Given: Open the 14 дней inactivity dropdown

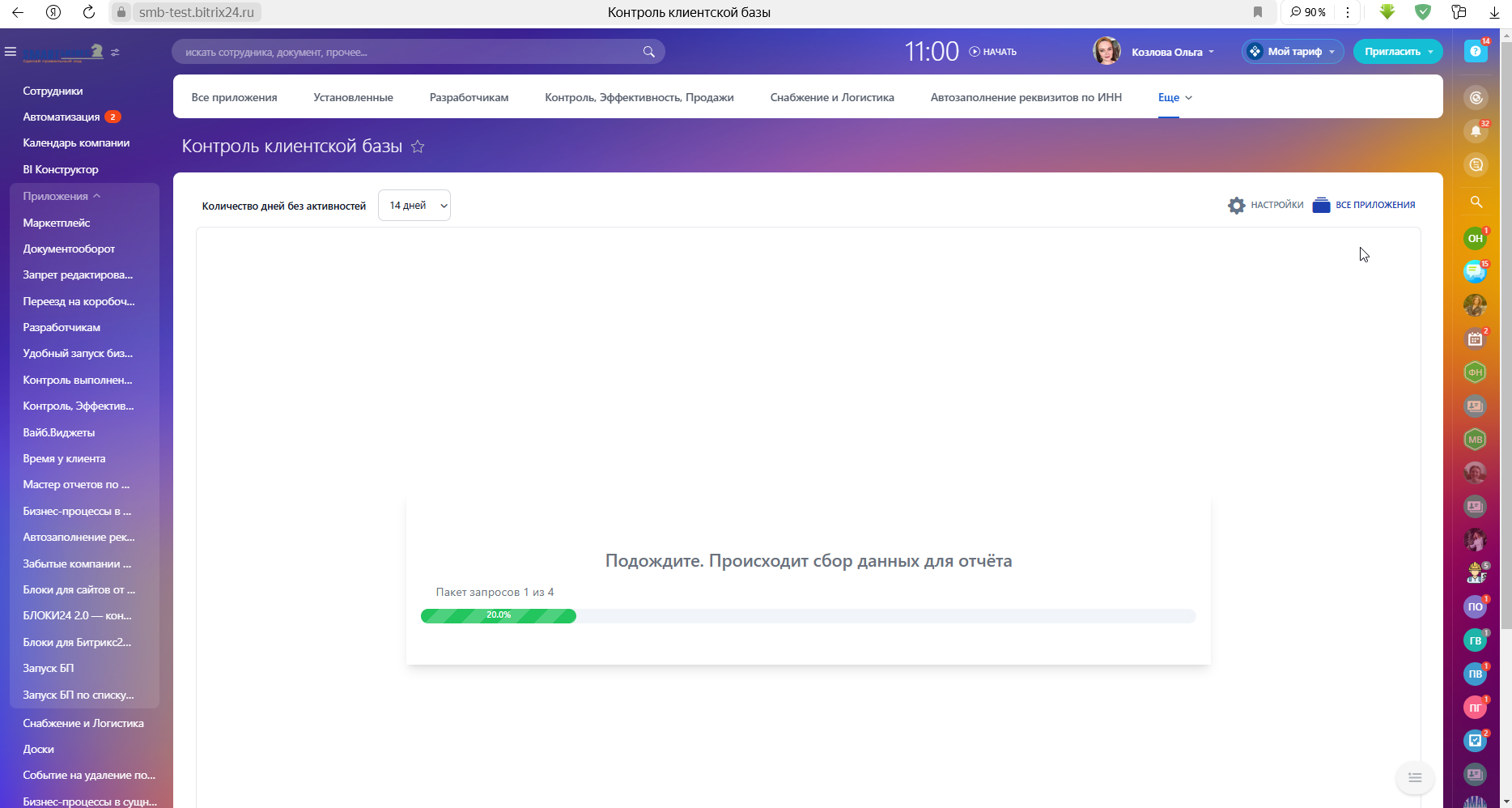Looking at the screenshot, I should 414,206.
